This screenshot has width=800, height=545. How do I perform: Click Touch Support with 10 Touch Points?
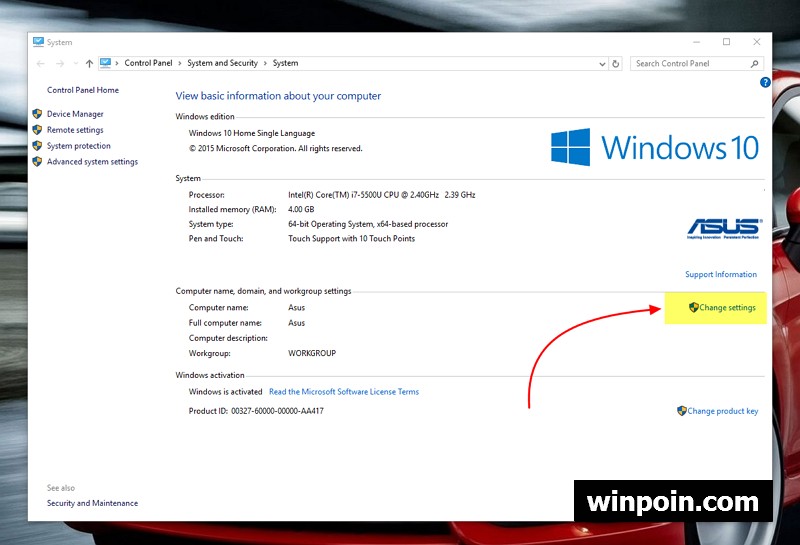click(x=352, y=238)
